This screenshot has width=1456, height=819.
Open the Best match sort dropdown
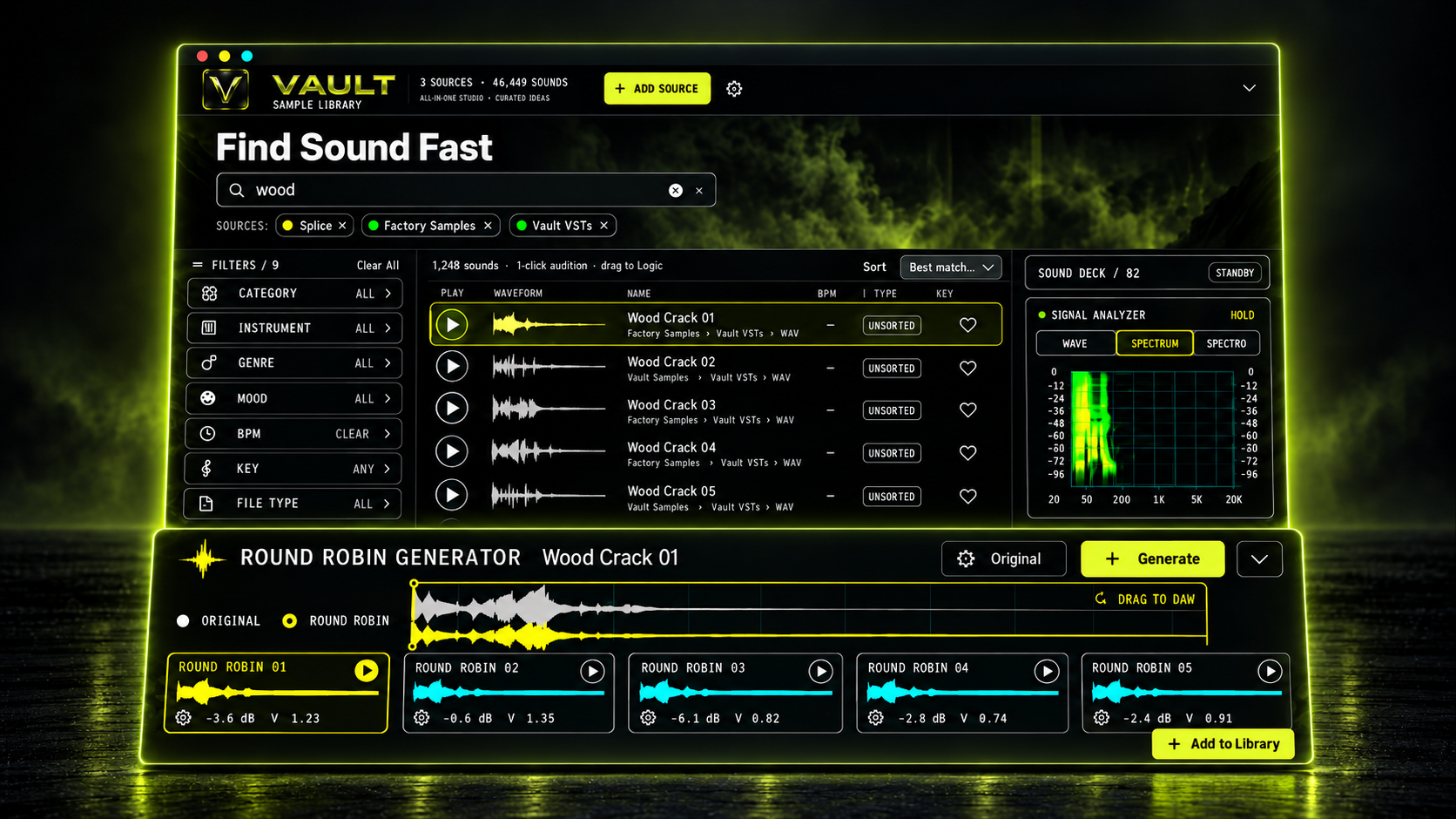[951, 267]
